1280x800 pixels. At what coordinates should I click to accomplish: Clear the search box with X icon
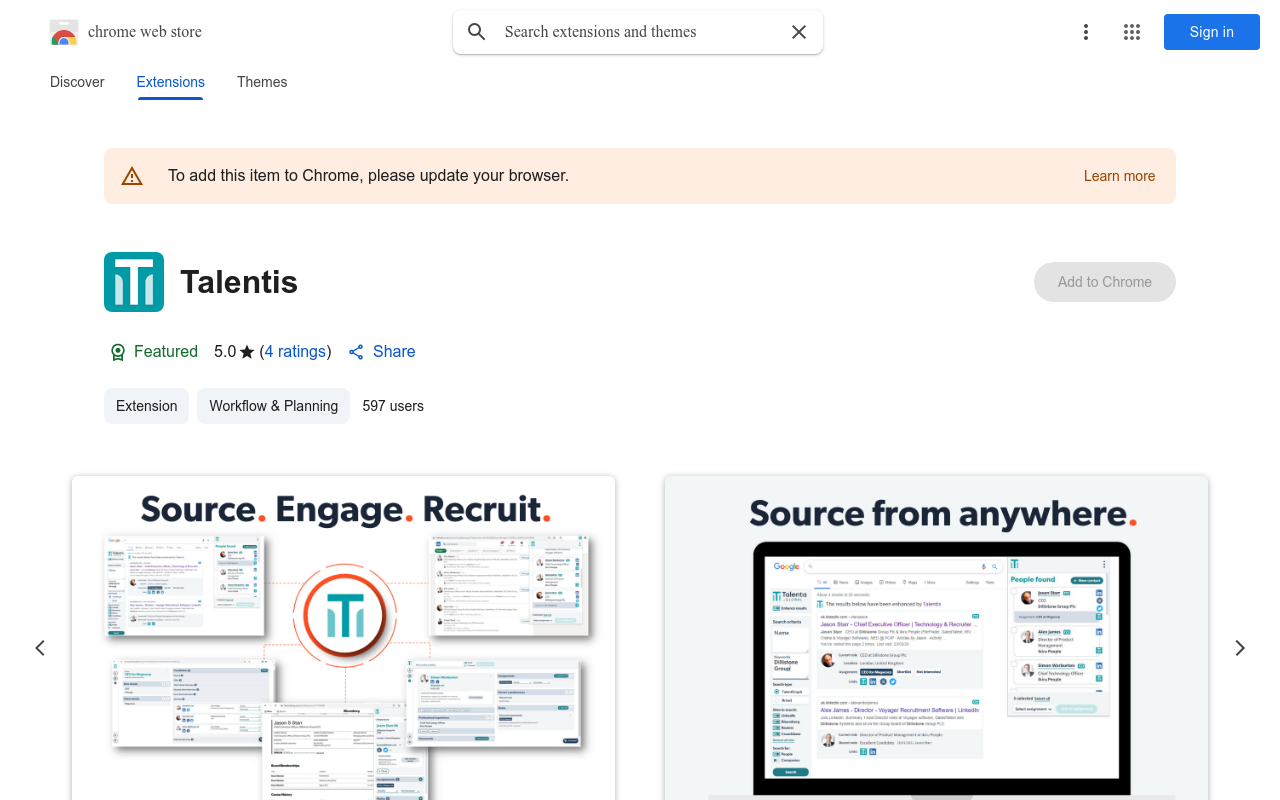[799, 32]
